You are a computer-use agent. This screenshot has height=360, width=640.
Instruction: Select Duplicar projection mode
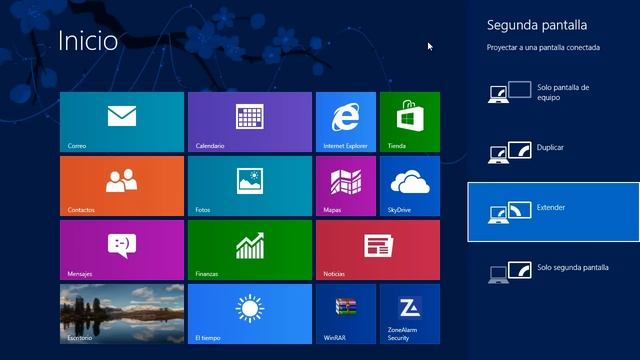coord(553,152)
